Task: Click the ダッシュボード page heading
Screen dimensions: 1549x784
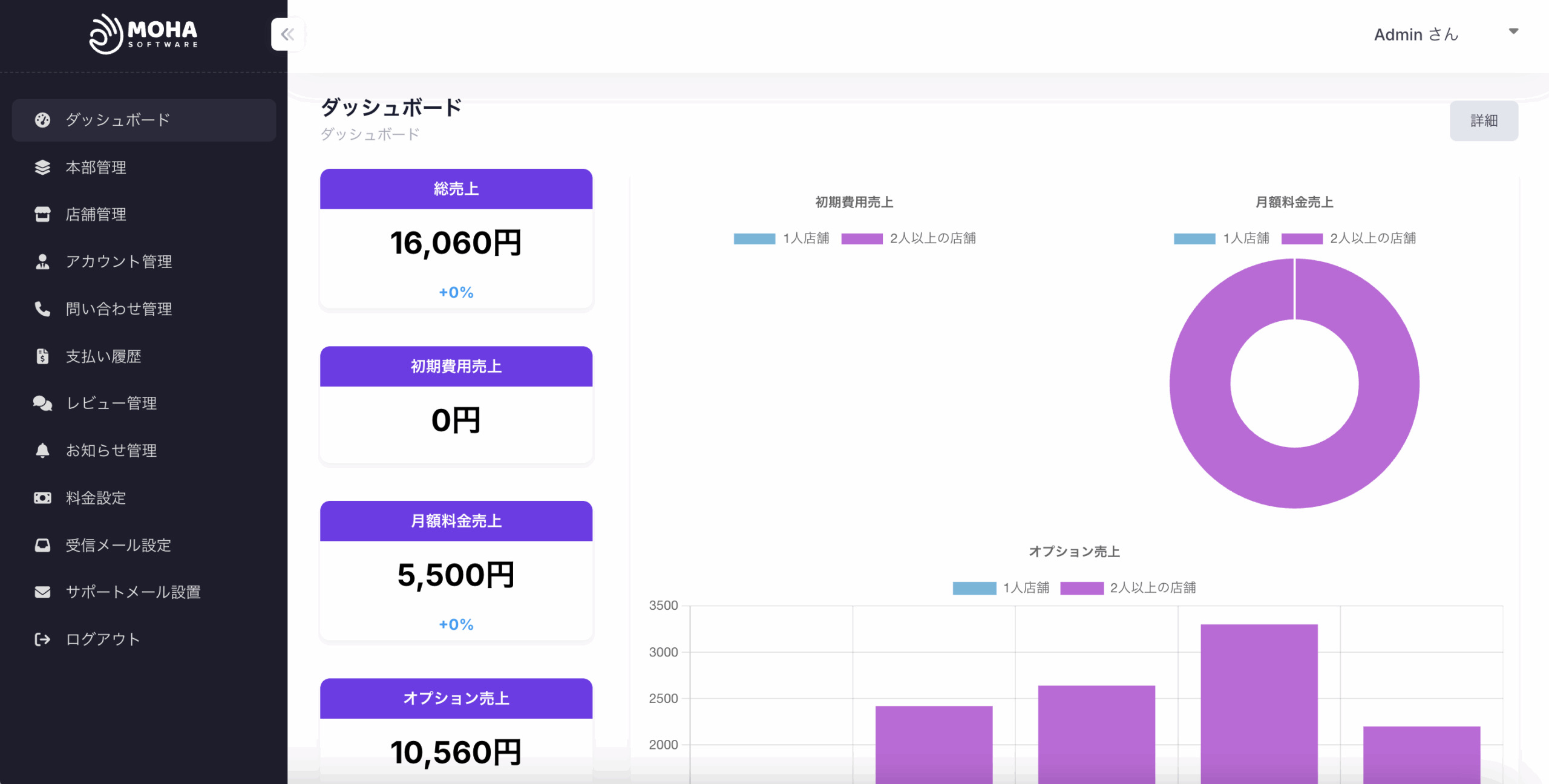Action: click(391, 107)
